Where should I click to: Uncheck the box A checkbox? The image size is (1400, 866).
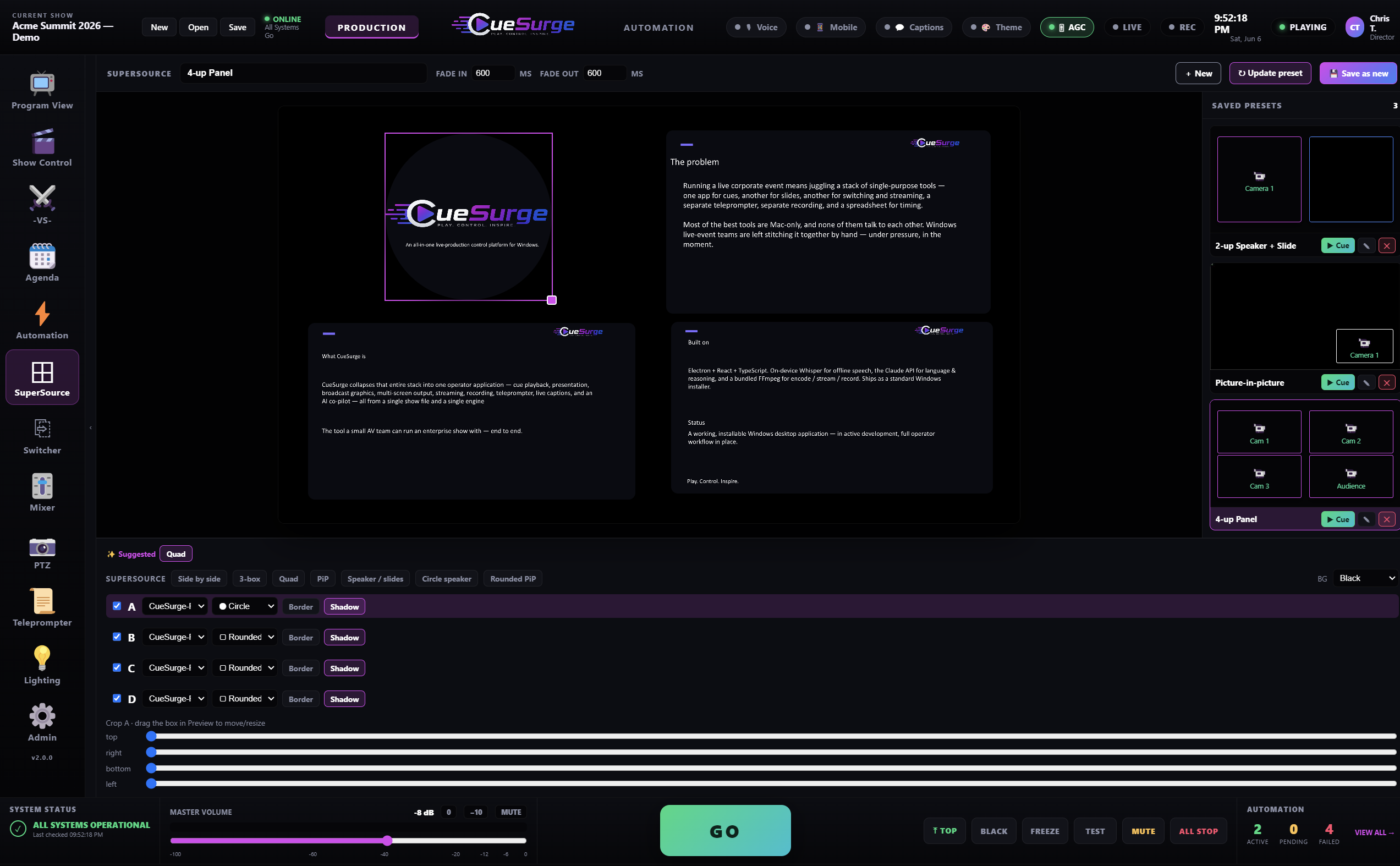point(117,606)
